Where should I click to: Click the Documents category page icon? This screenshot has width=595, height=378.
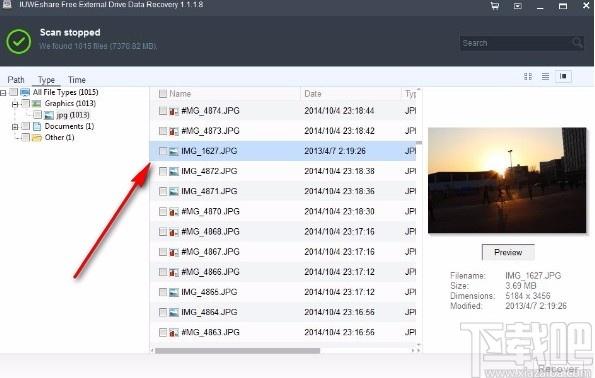37,126
